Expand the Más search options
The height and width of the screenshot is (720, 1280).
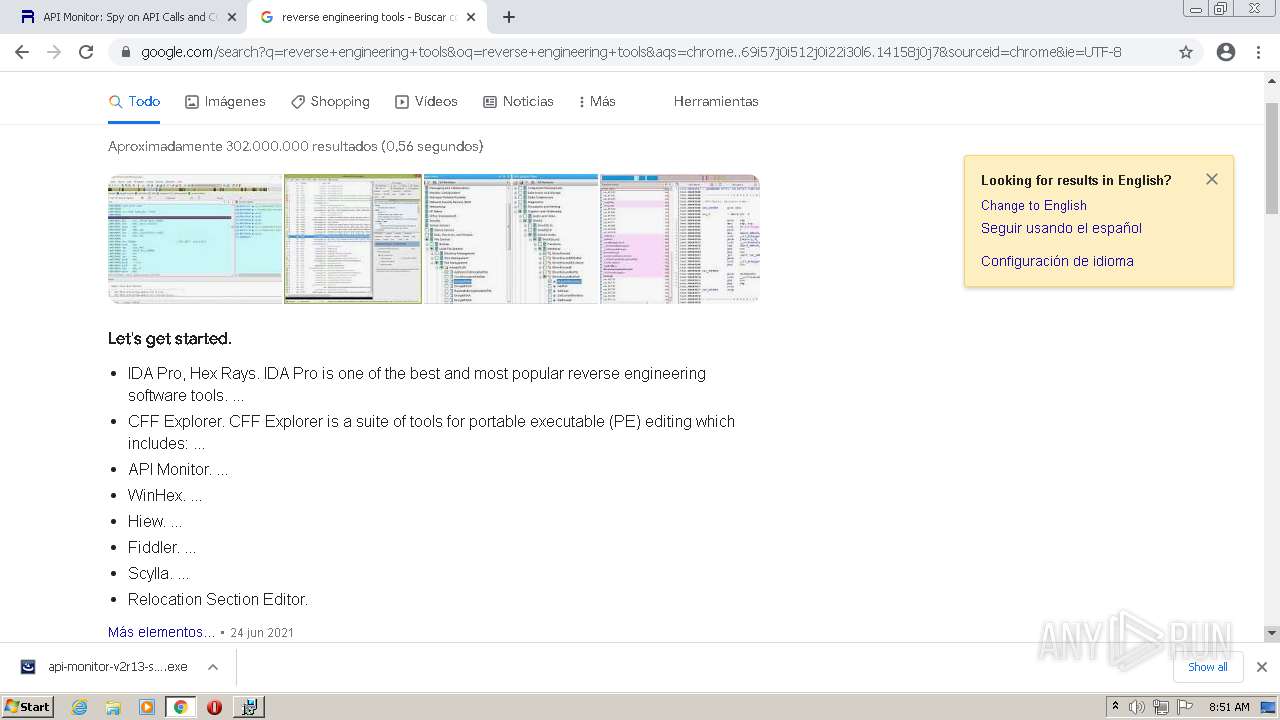[x=597, y=101]
